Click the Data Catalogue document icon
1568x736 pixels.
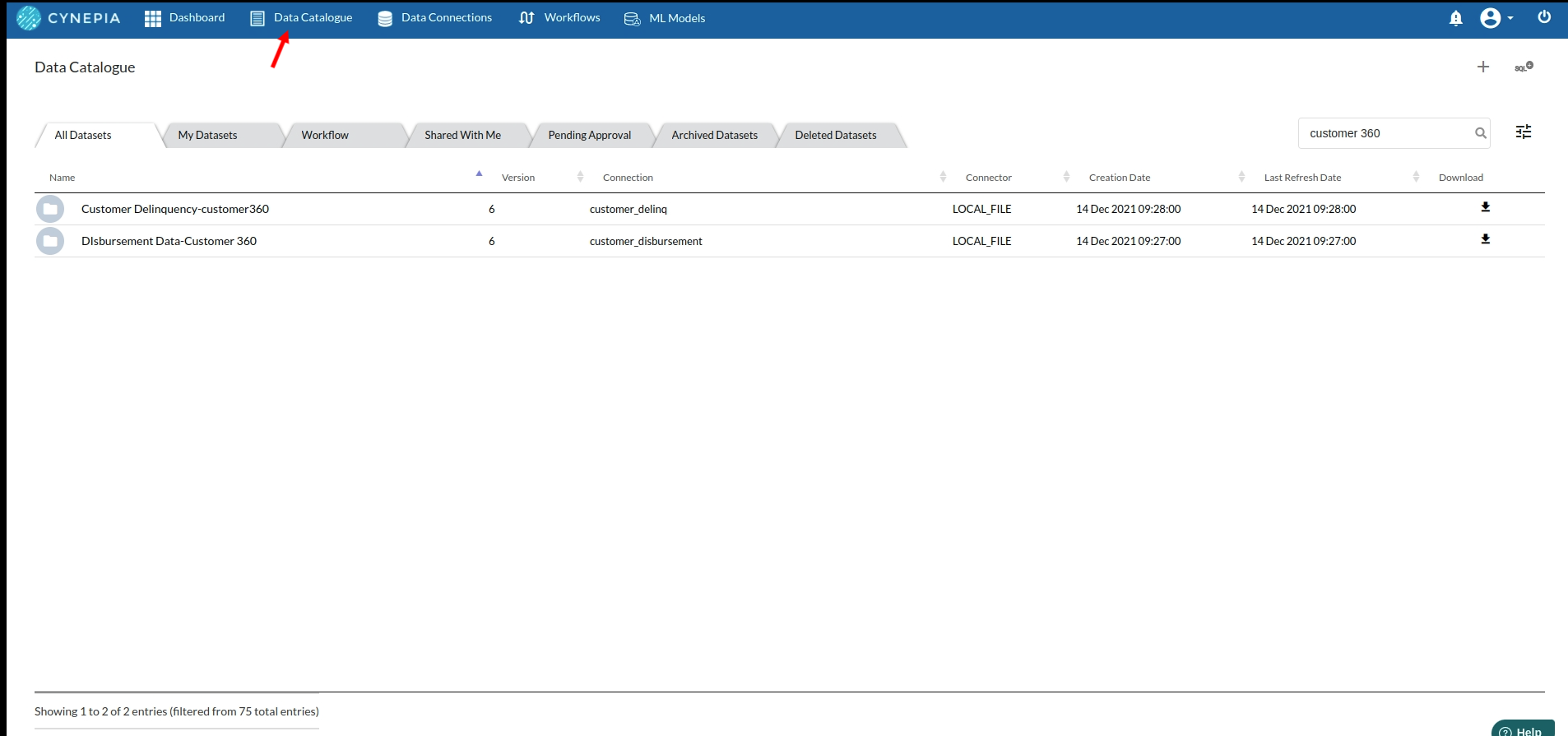[x=257, y=18]
